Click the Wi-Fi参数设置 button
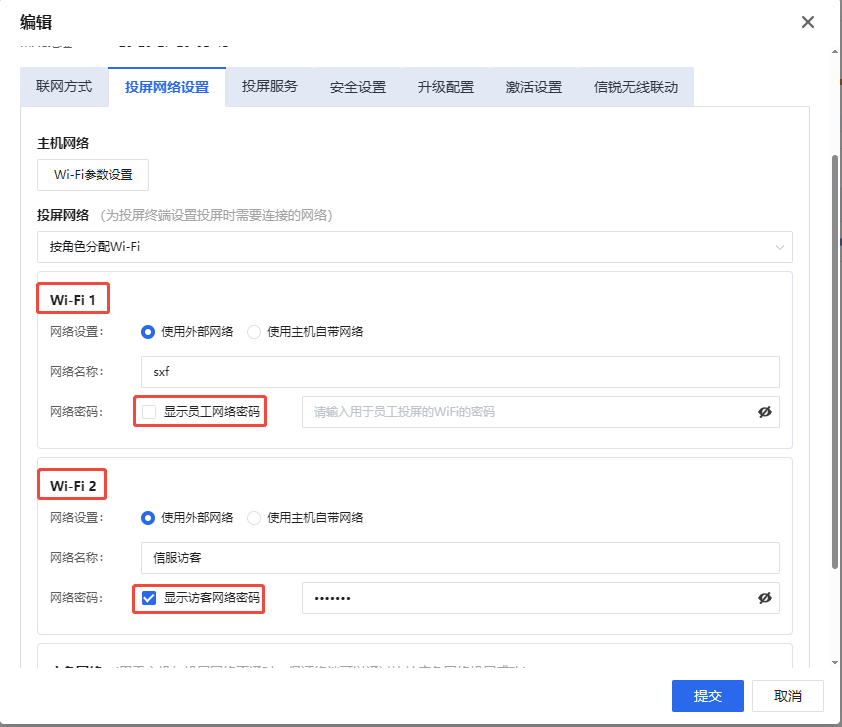 click(93, 174)
